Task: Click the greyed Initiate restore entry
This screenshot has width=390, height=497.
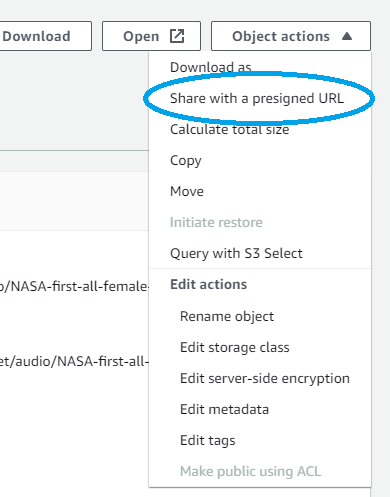Action: [216, 222]
